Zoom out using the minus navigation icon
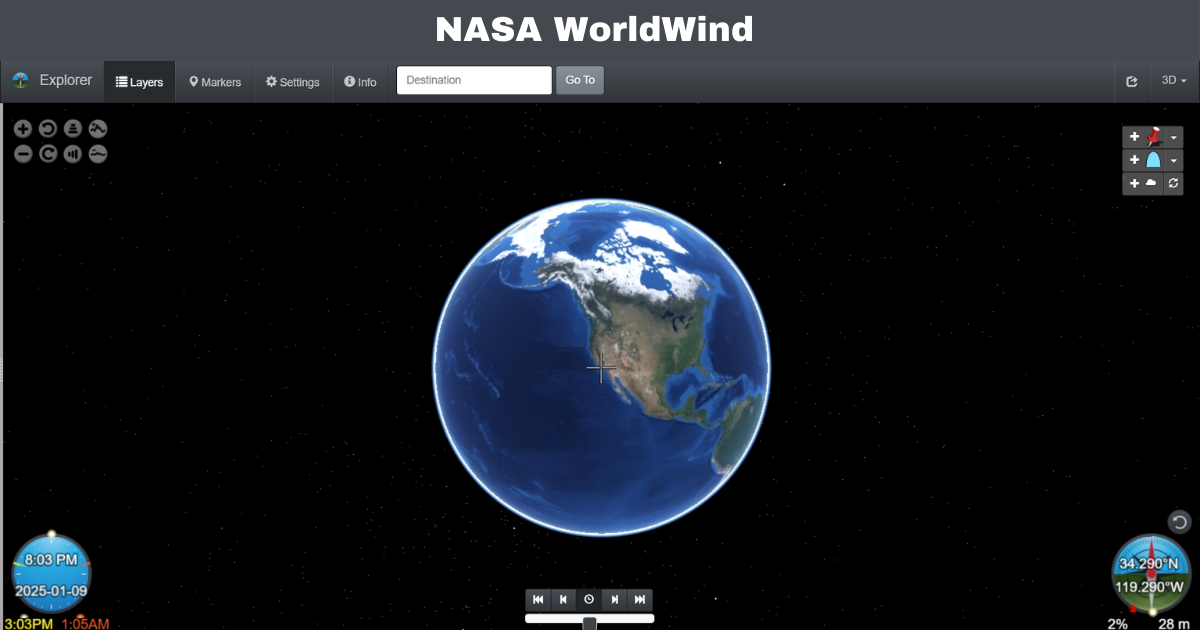The height and width of the screenshot is (630, 1200). pyautogui.click(x=23, y=153)
